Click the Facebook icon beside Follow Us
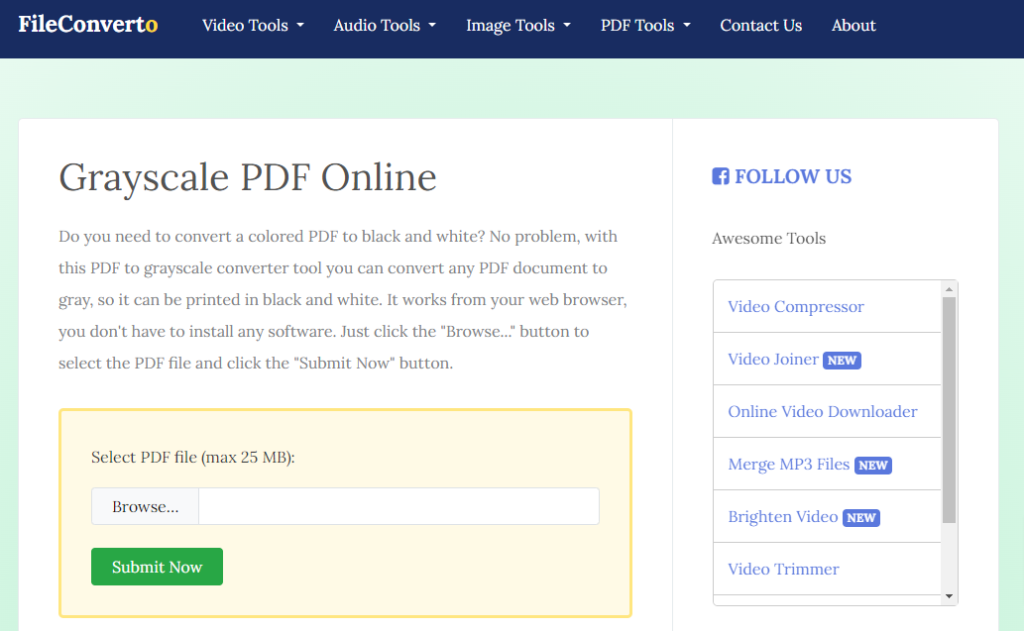 [x=720, y=177]
